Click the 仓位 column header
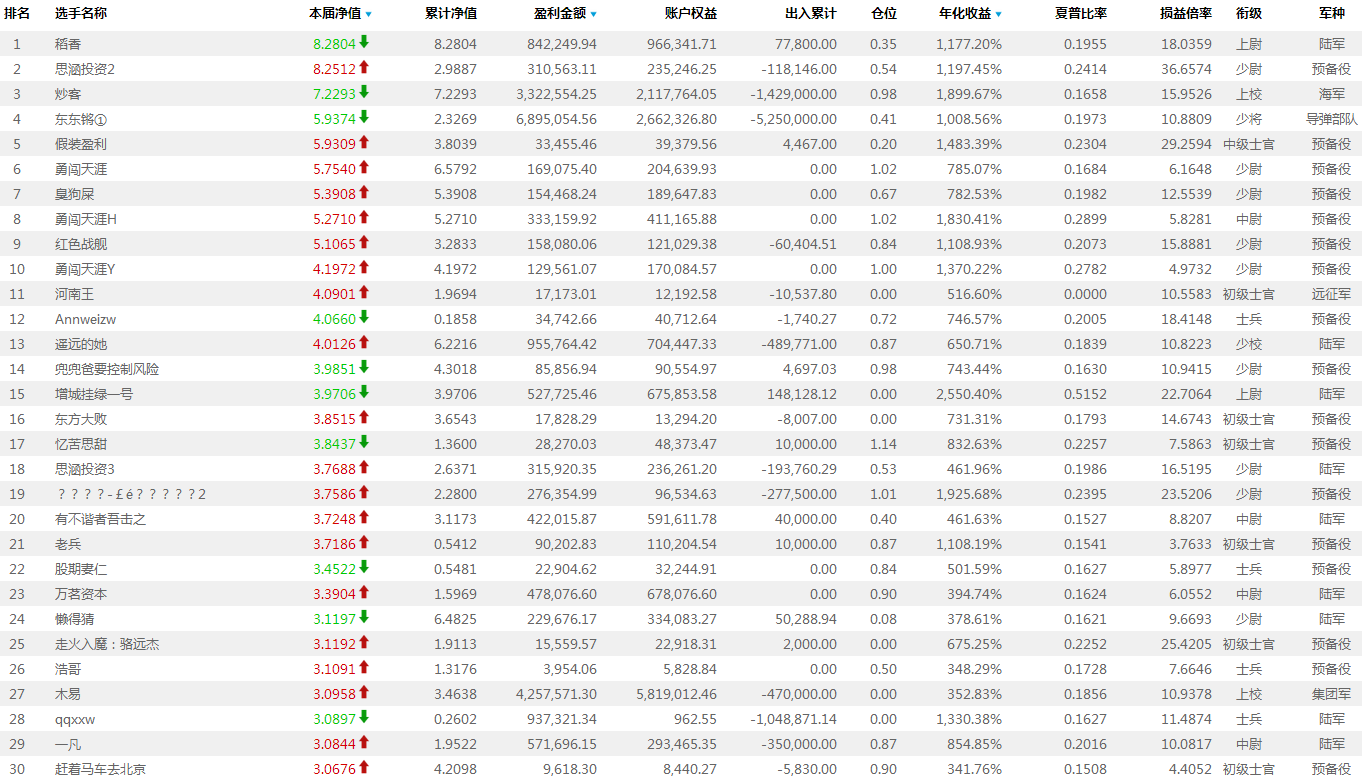Screen dimensions: 1362x780 (884, 14)
